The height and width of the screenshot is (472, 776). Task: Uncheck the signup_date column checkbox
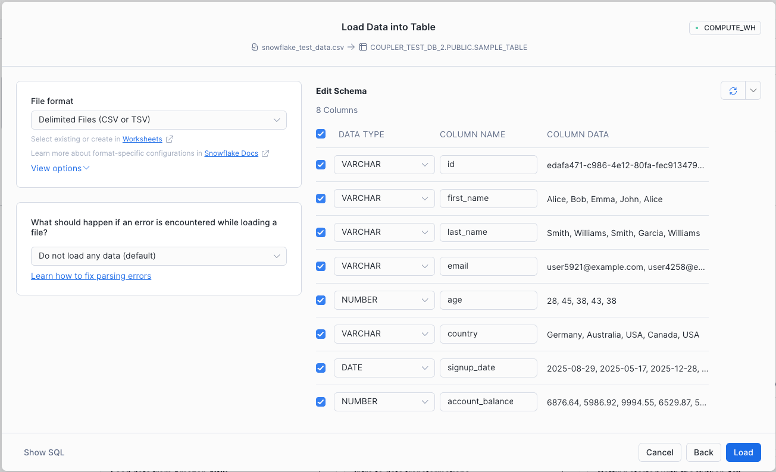coord(321,368)
